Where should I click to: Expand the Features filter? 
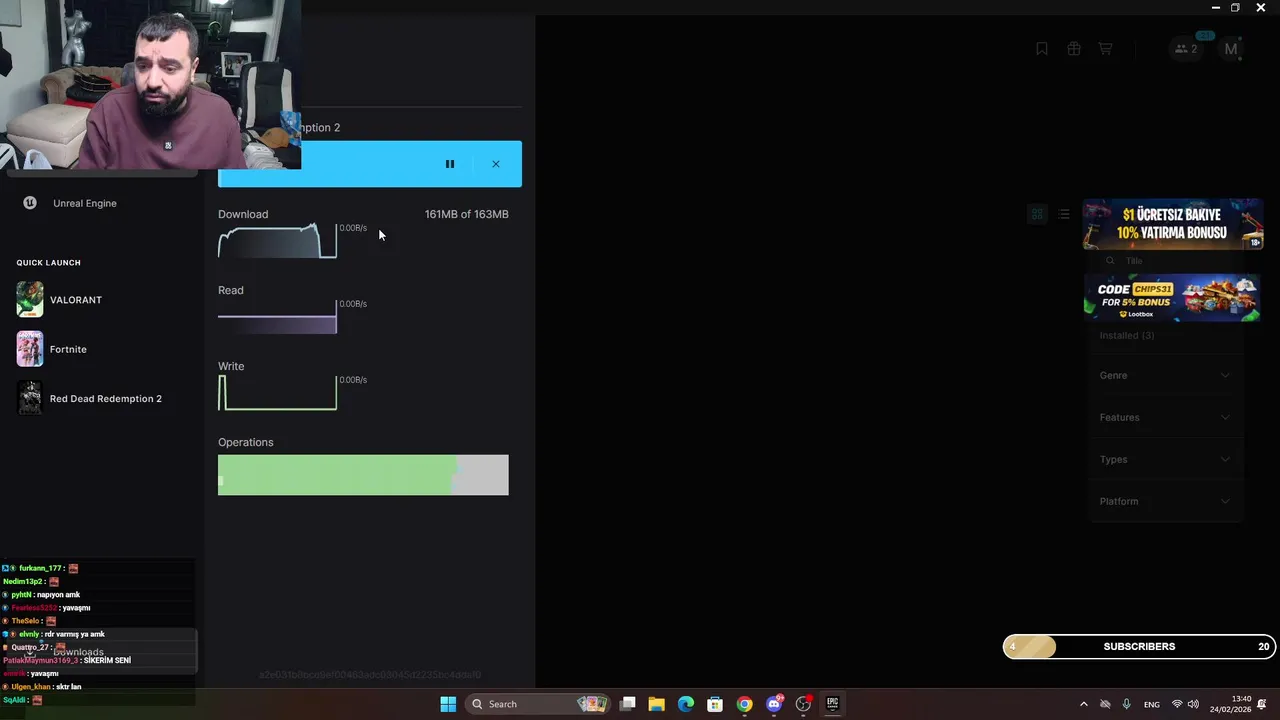coord(1165,417)
